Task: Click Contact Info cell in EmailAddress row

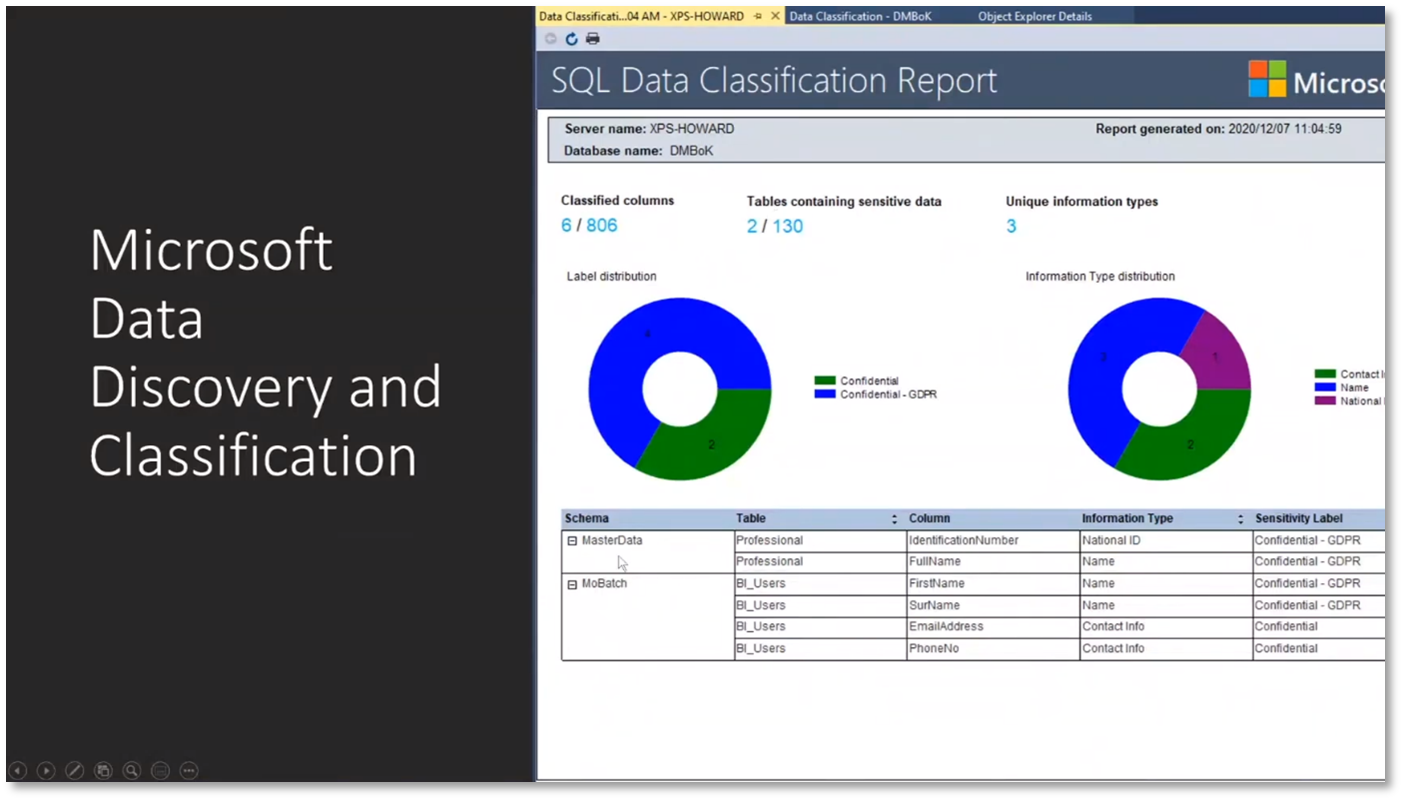Action: click(1166, 627)
